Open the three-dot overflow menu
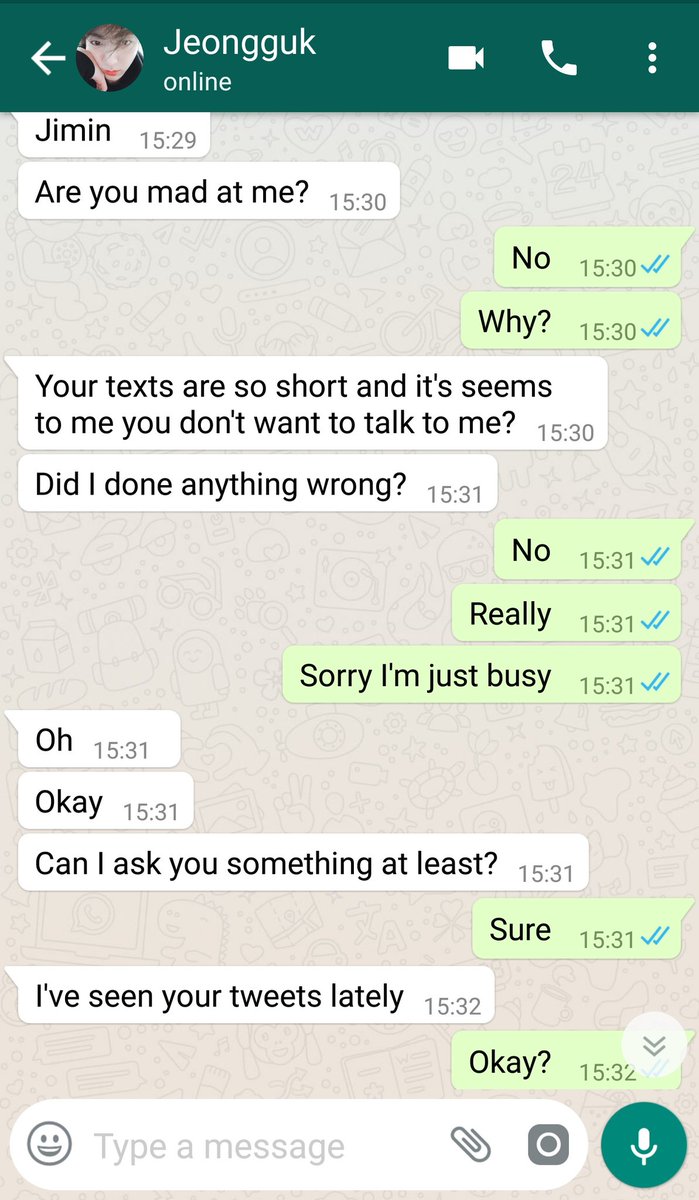This screenshot has width=699, height=1200. click(652, 58)
